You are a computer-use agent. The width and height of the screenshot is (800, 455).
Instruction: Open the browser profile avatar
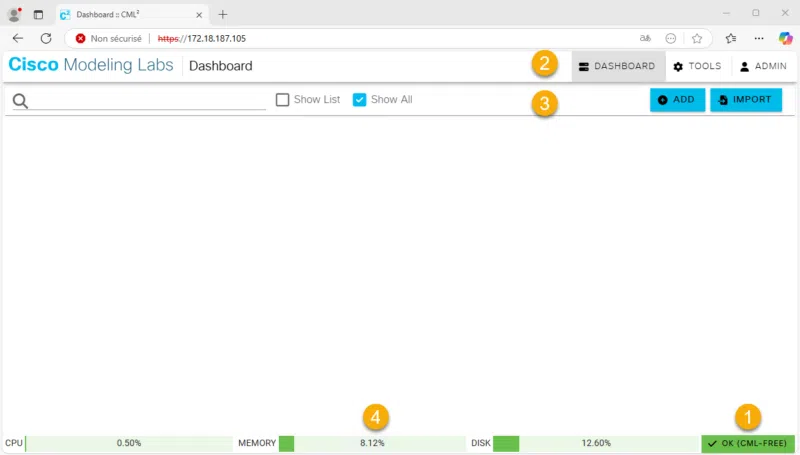pyautogui.click(x=15, y=14)
